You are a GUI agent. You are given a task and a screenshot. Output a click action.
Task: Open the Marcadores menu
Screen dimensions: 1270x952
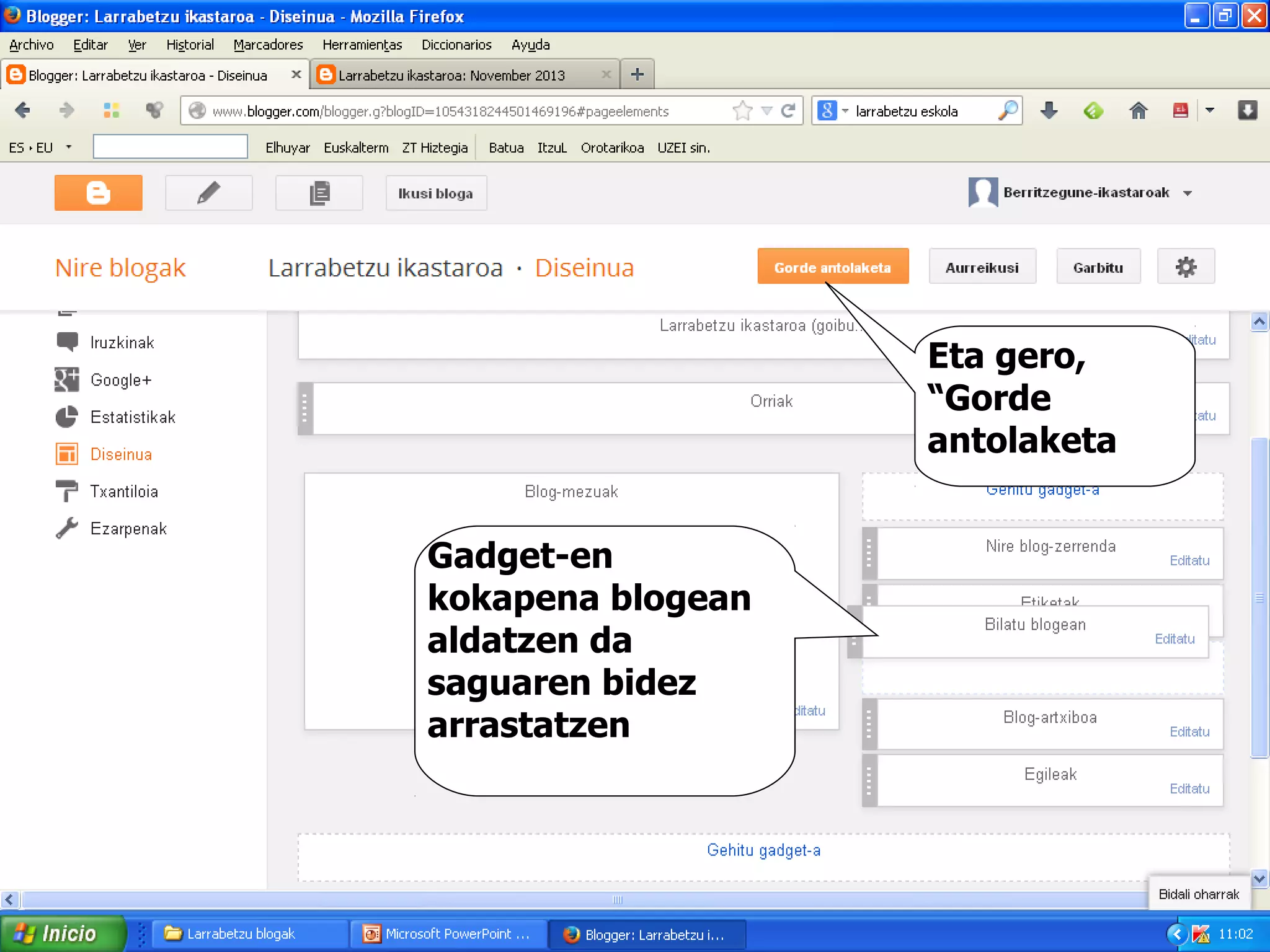(268, 45)
